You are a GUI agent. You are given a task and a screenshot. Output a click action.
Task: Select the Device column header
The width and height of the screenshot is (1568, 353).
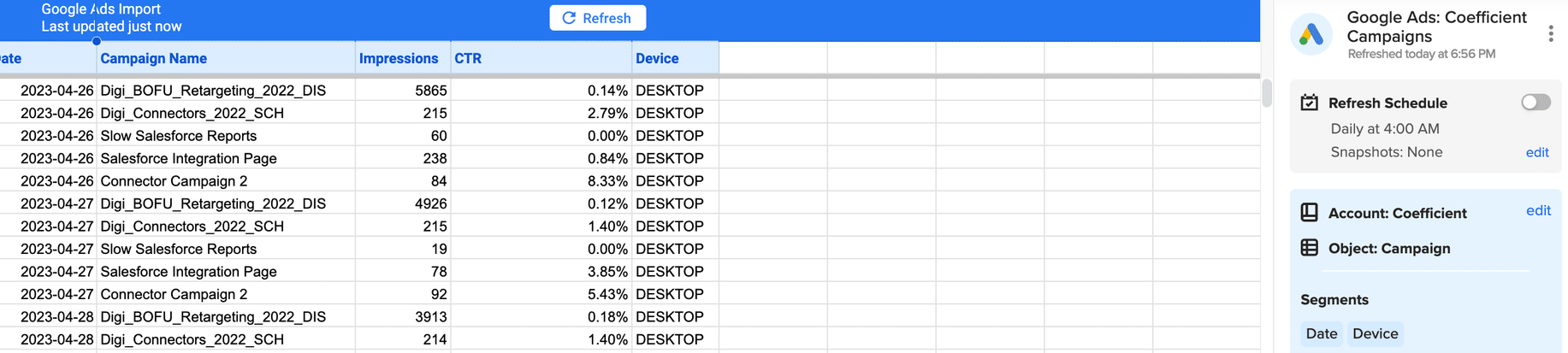pyautogui.click(x=657, y=58)
